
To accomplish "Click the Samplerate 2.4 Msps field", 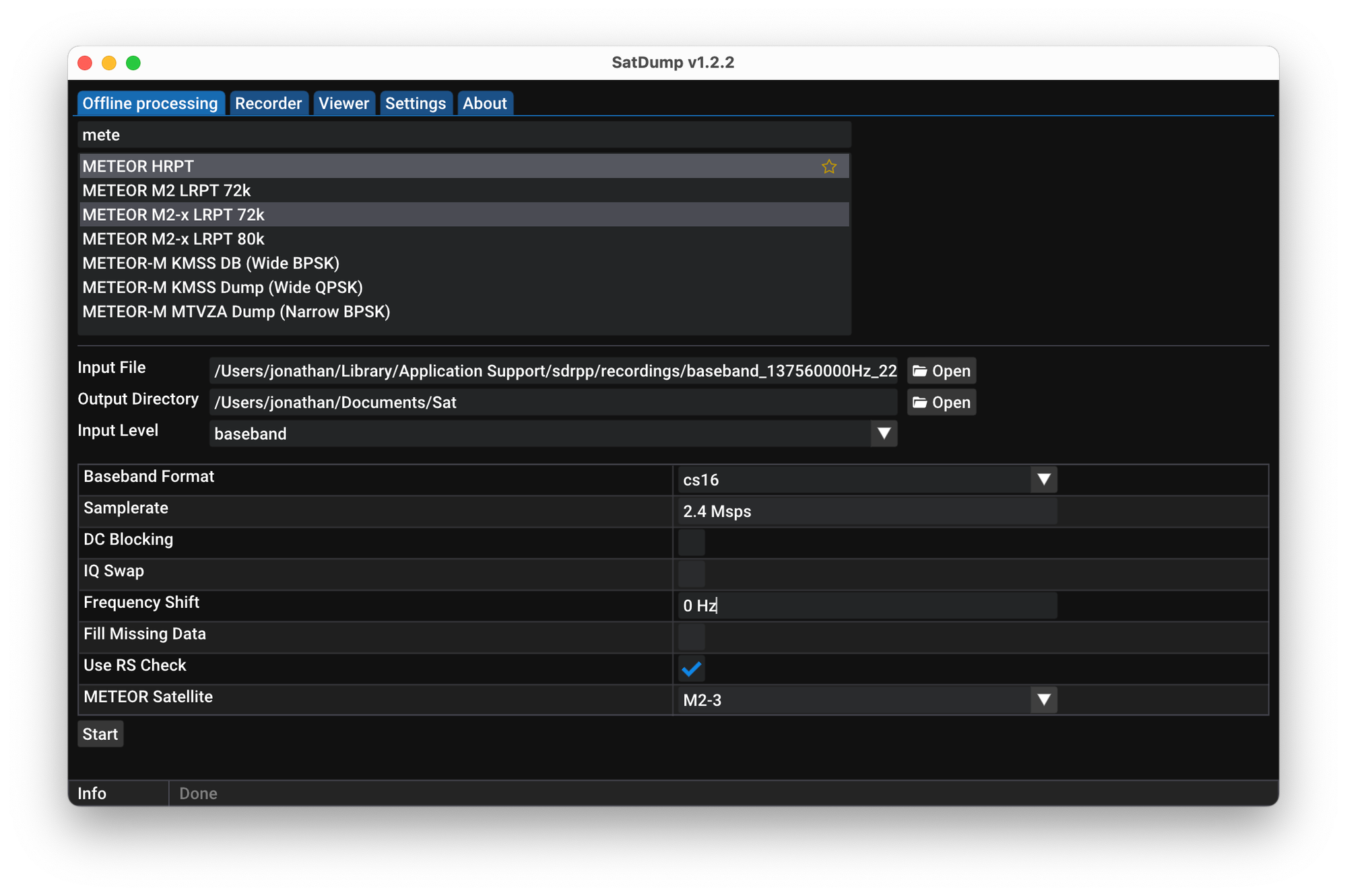I will click(x=865, y=511).
